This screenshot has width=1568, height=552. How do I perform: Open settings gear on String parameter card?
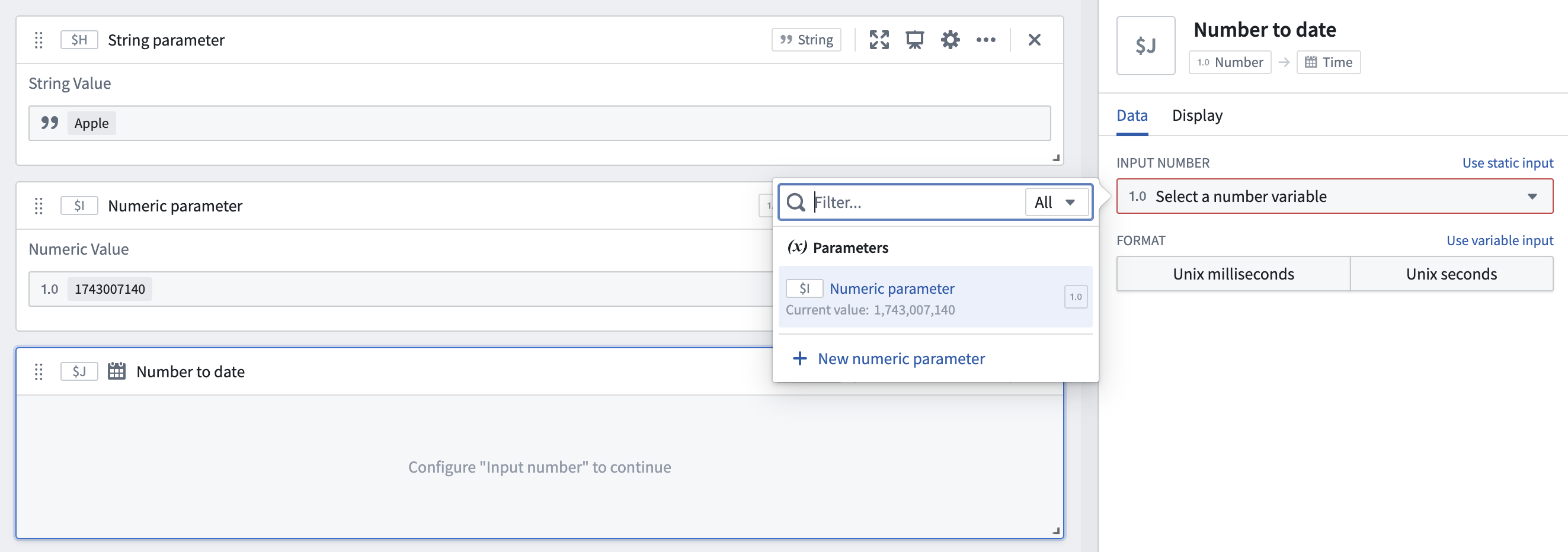pos(950,40)
